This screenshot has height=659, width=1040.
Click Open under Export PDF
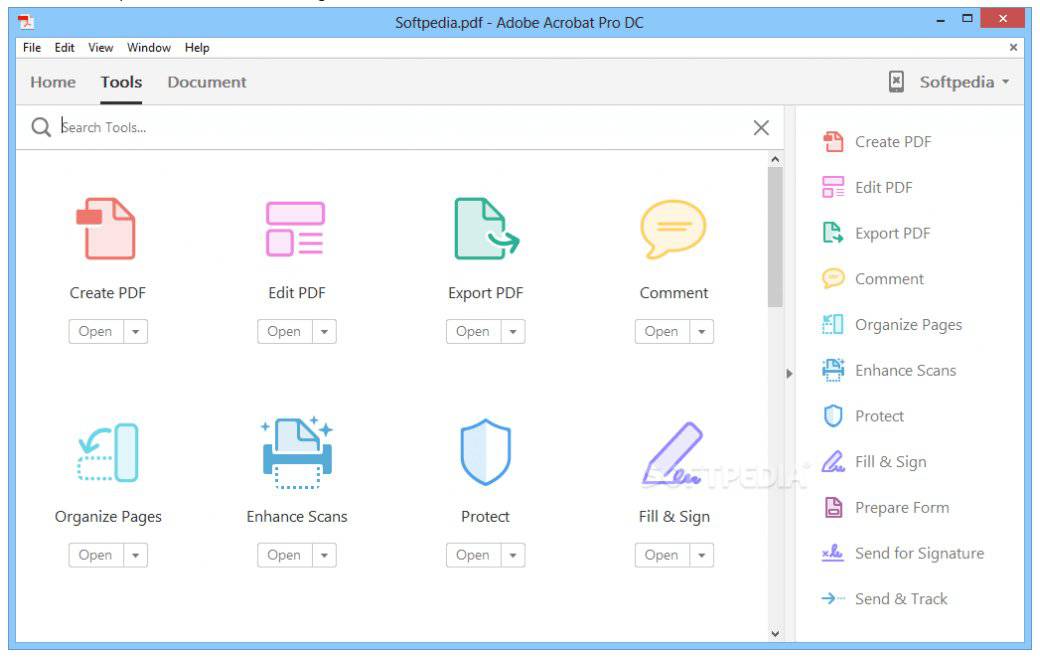(x=473, y=331)
